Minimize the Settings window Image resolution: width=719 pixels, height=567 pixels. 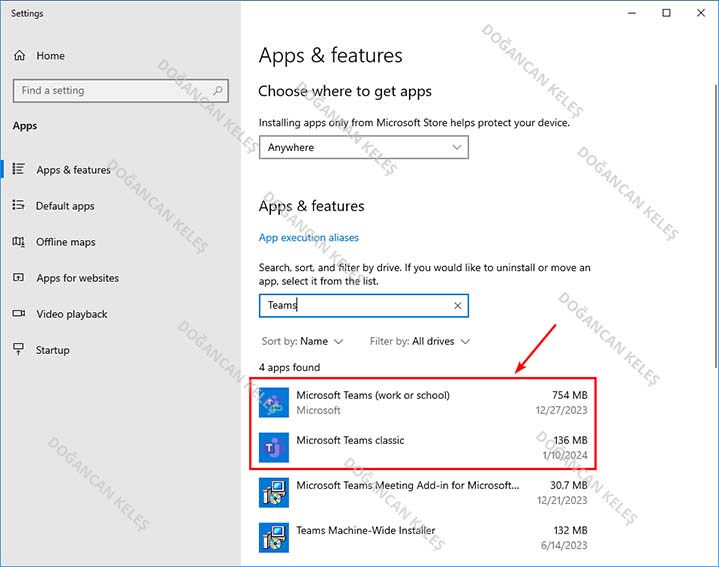pyautogui.click(x=632, y=13)
